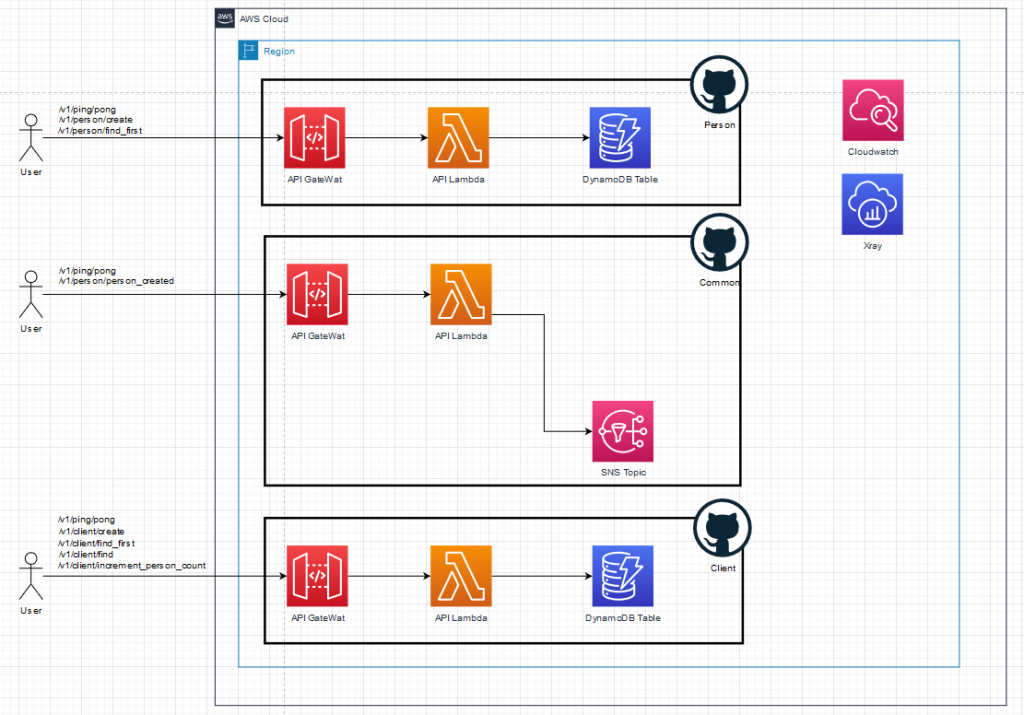The height and width of the screenshot is (715, 1024).
Task: Select DynamoDB Table icon in Client group
Action: click(622, 575)
